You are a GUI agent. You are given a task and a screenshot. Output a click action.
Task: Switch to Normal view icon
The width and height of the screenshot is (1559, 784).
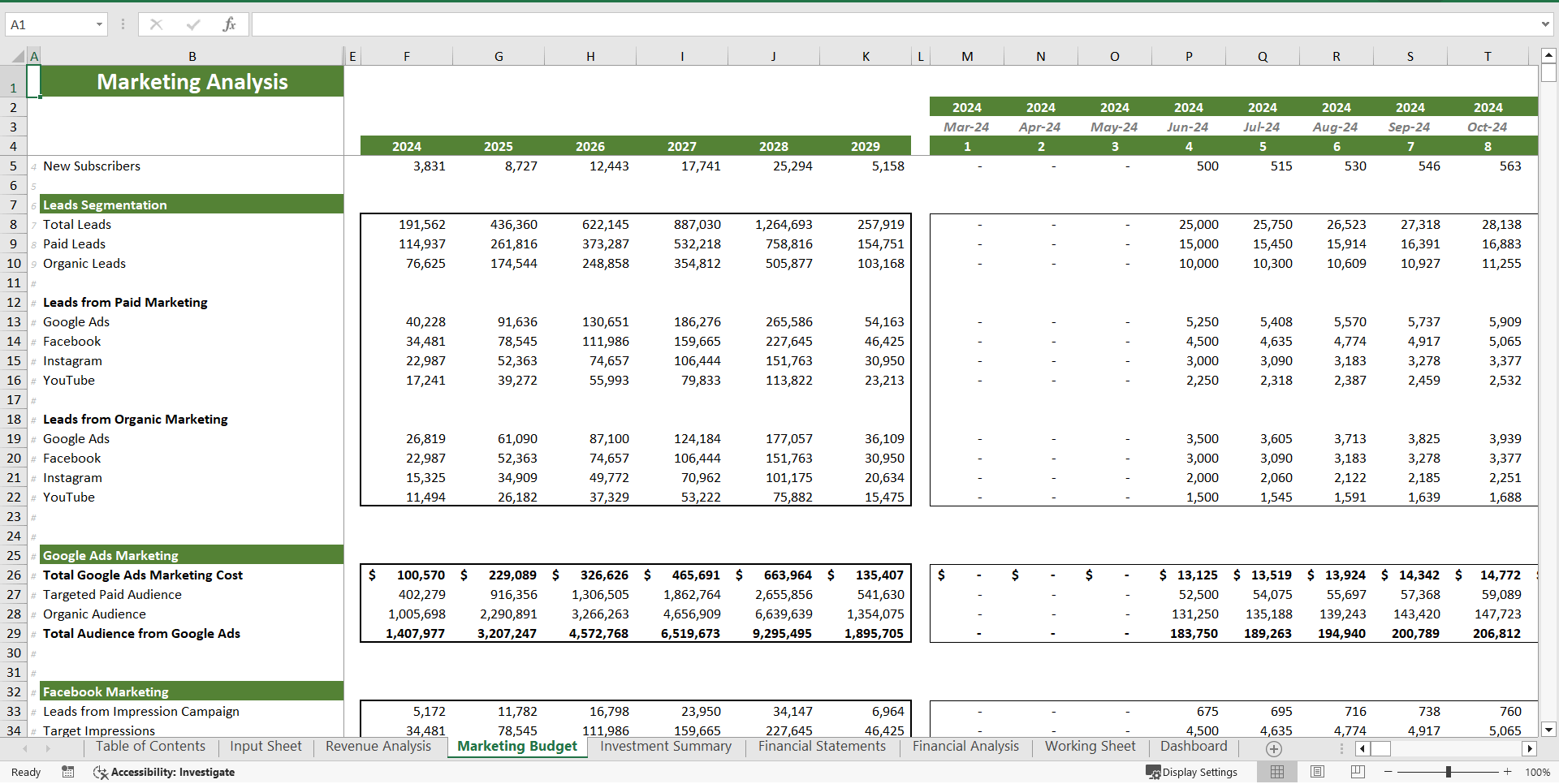(1277, 772)
